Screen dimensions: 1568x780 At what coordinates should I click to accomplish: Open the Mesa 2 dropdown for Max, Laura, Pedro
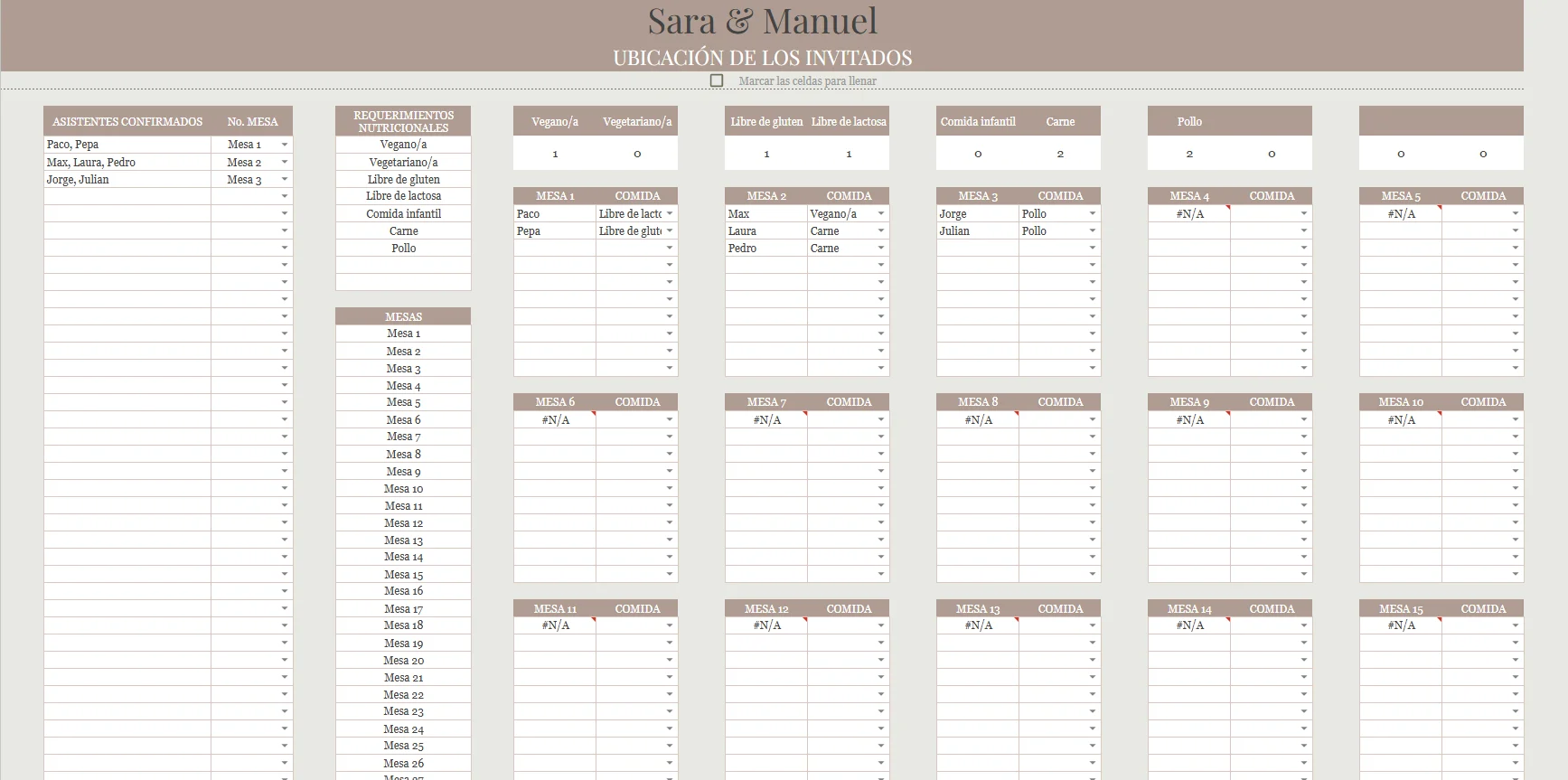tap(285, 163)
